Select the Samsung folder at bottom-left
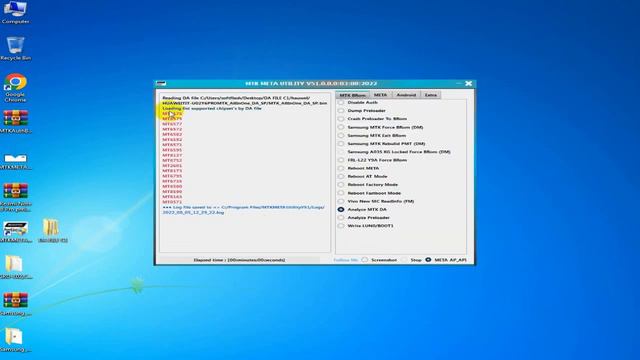This screenshot has height=360, width=640. 15,340
